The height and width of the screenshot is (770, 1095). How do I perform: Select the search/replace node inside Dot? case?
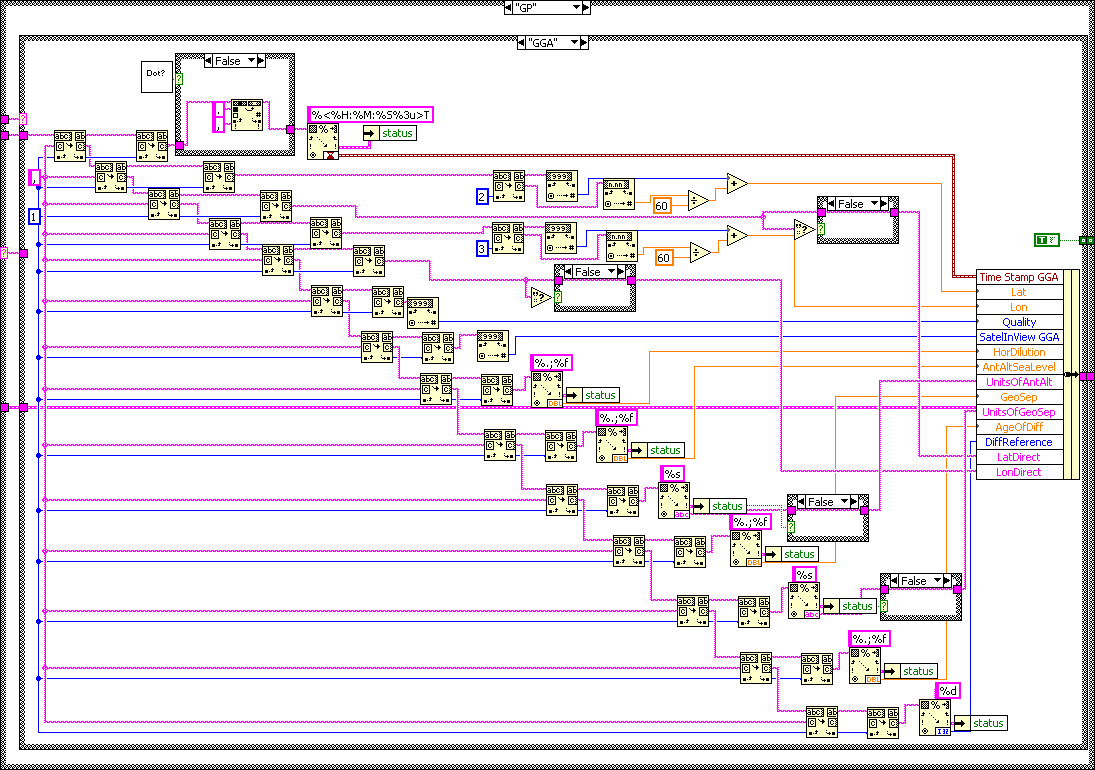[x=247, y=115]
